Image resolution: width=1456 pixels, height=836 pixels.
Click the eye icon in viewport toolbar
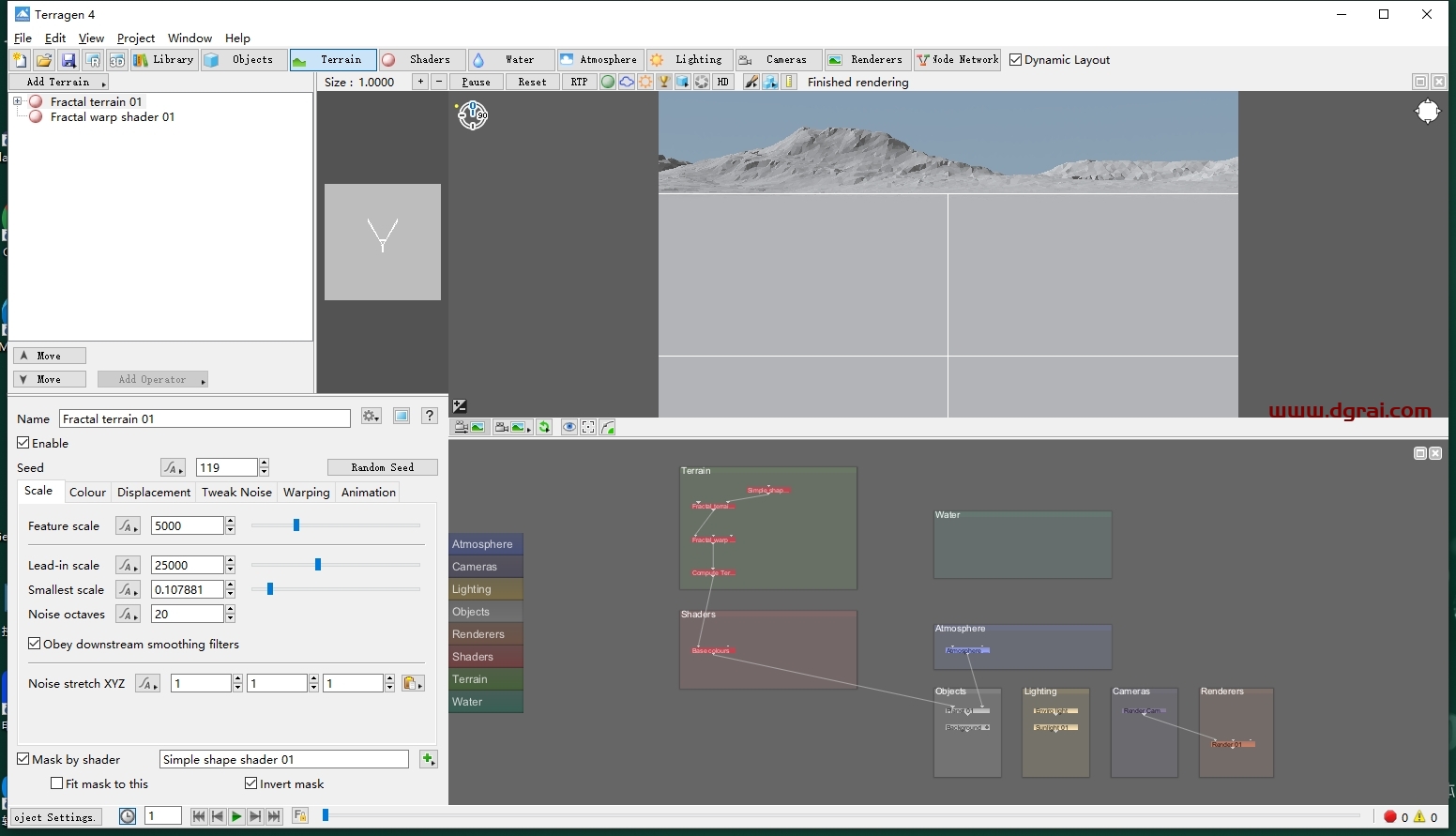pyautogui.click(x=569, y=428)
